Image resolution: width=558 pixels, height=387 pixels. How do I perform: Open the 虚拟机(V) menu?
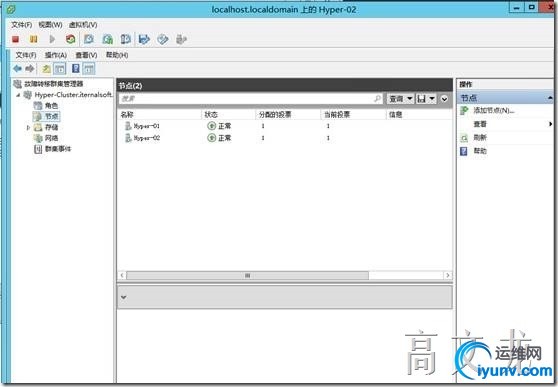pyautogui.click(x=83, y=25)
